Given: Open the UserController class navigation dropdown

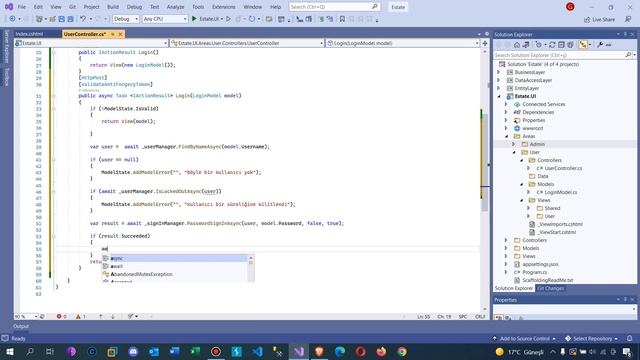Looking at the screenshot, I should click(x=247, y=43).
